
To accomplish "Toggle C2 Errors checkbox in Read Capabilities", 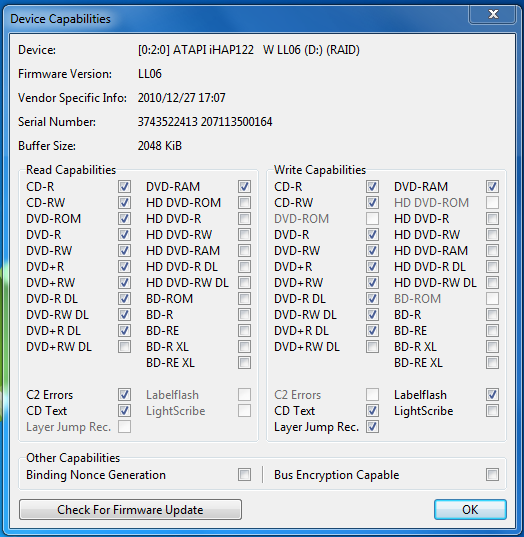I will point(124,395).
